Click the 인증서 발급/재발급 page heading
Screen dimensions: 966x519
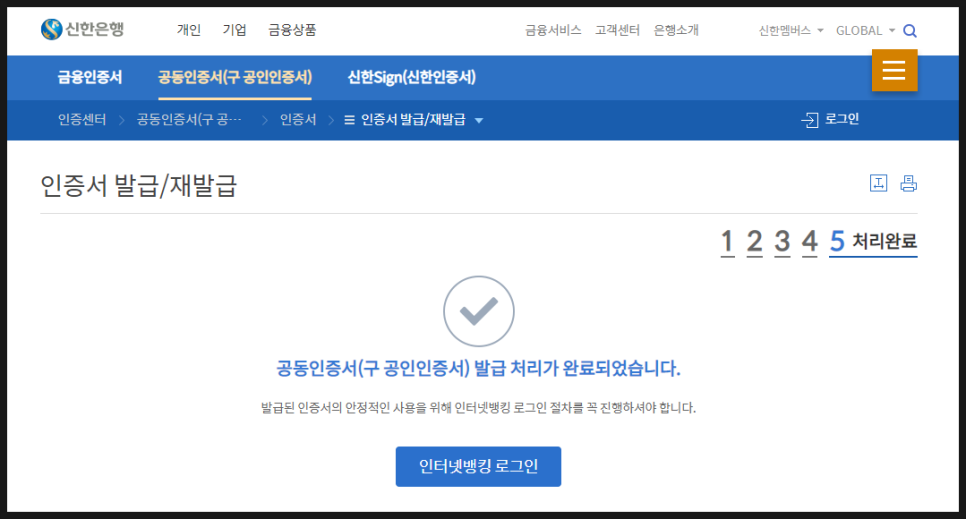139,186
